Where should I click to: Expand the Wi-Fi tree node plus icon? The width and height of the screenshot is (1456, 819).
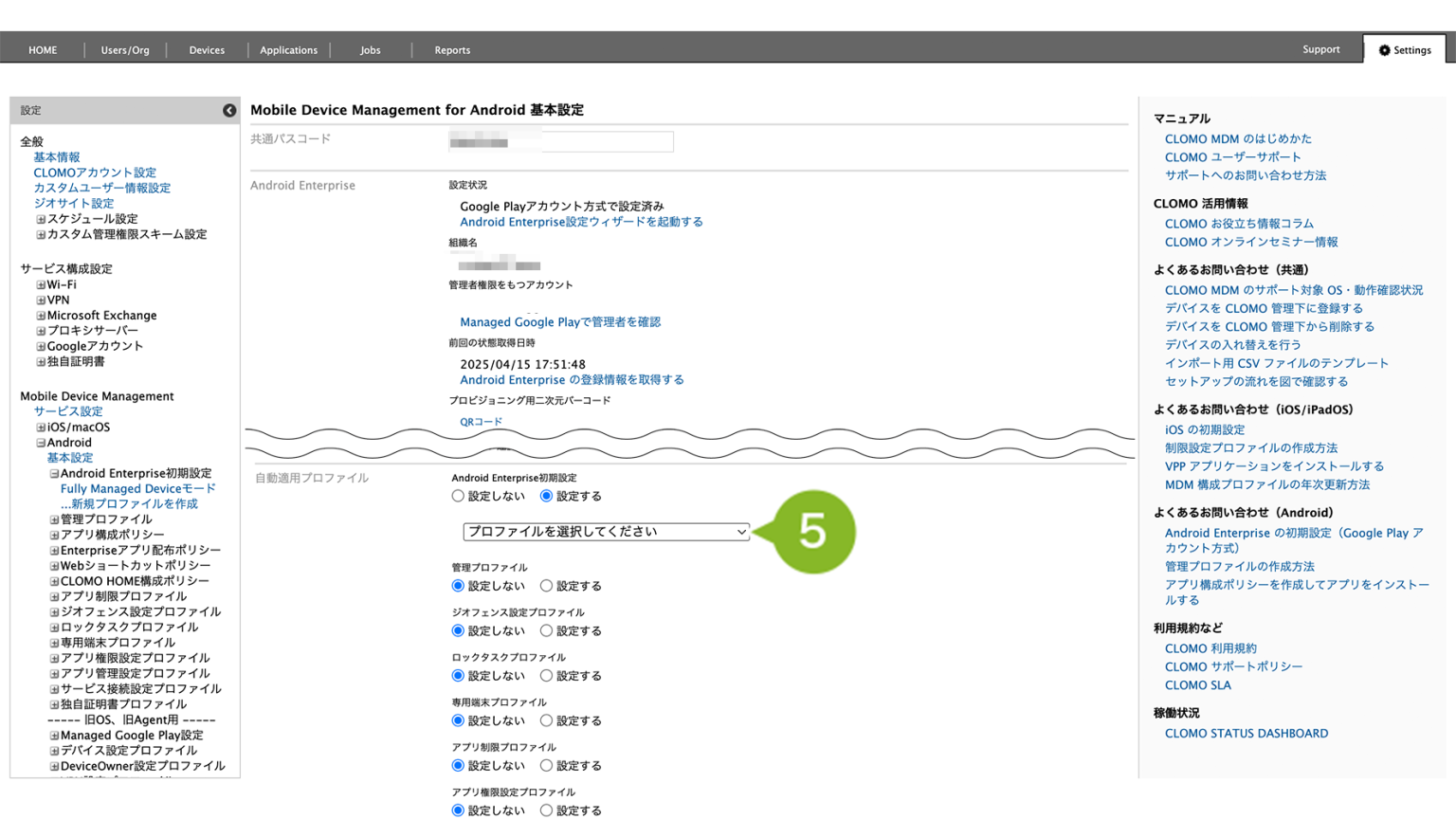[x=41, y=284]
